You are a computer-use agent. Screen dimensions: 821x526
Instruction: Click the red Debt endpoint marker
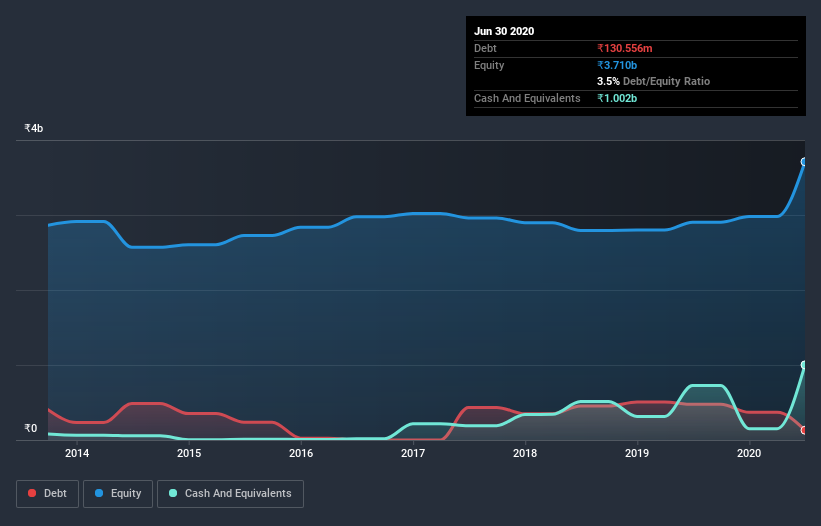[804, 430]
